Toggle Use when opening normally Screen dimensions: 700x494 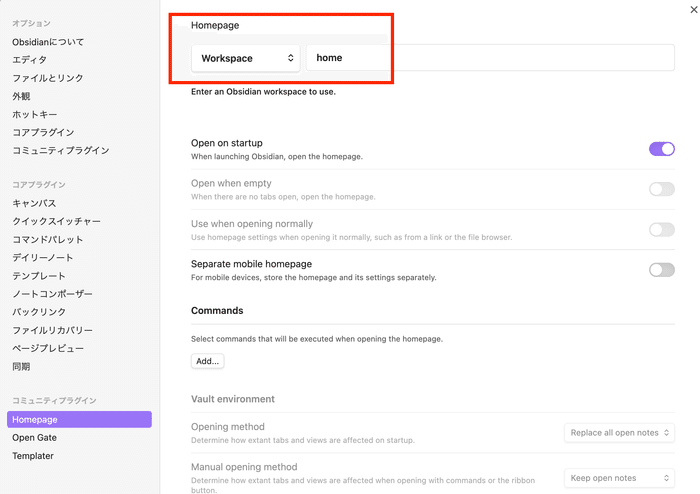pos(661,229)
